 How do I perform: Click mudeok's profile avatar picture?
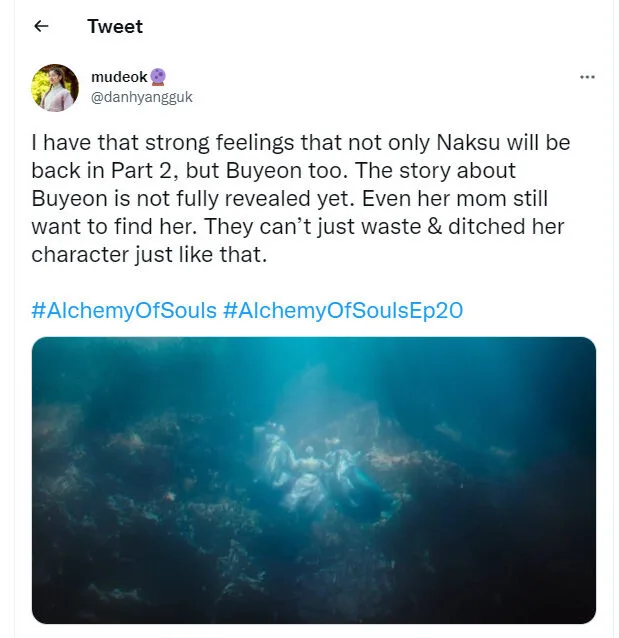click(55, 87)
